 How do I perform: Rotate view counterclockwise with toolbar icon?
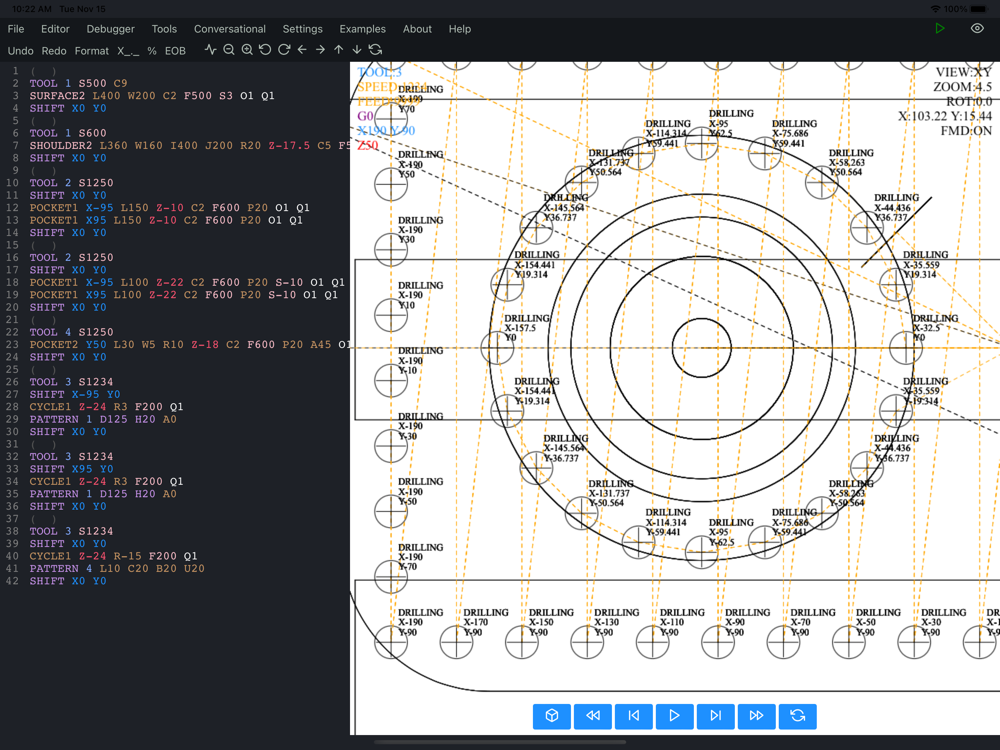(x=265, y=50)
